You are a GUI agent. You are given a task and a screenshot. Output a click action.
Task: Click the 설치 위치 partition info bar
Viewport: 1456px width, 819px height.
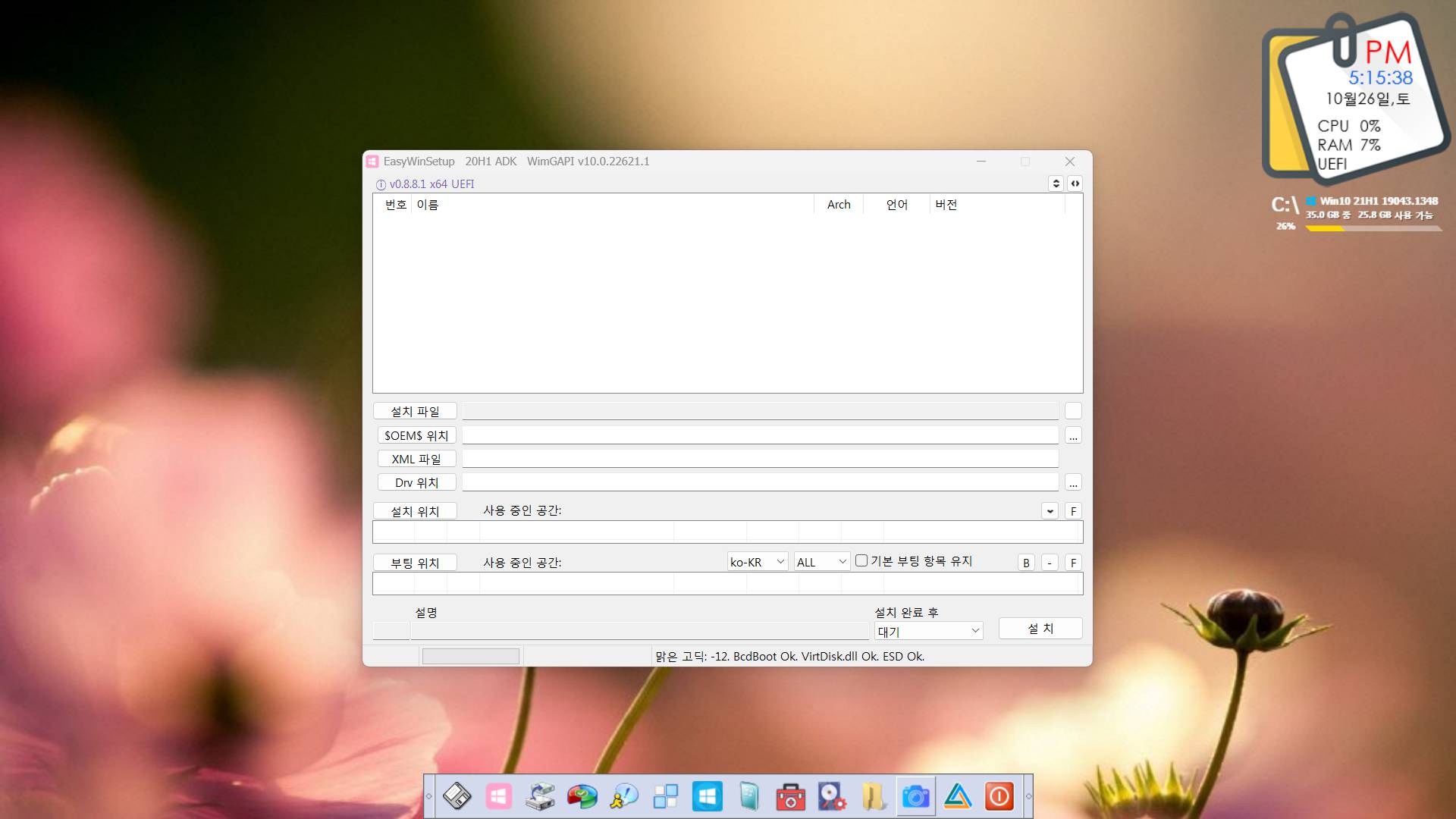click(x=727, y=532)
